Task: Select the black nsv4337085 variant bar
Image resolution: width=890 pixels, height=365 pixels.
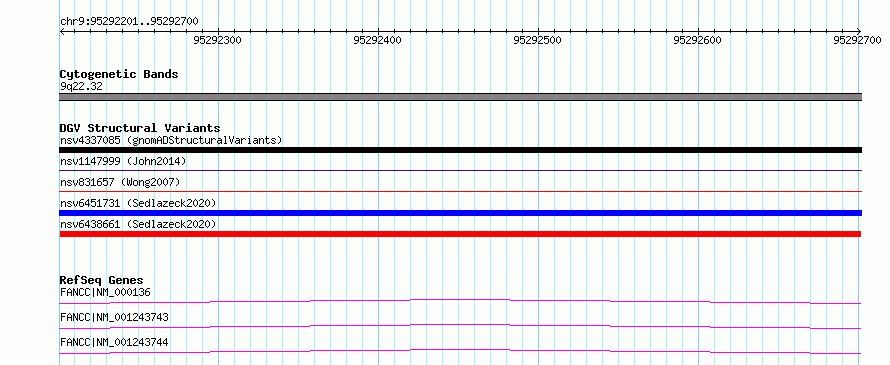Action: click(460, 150)
